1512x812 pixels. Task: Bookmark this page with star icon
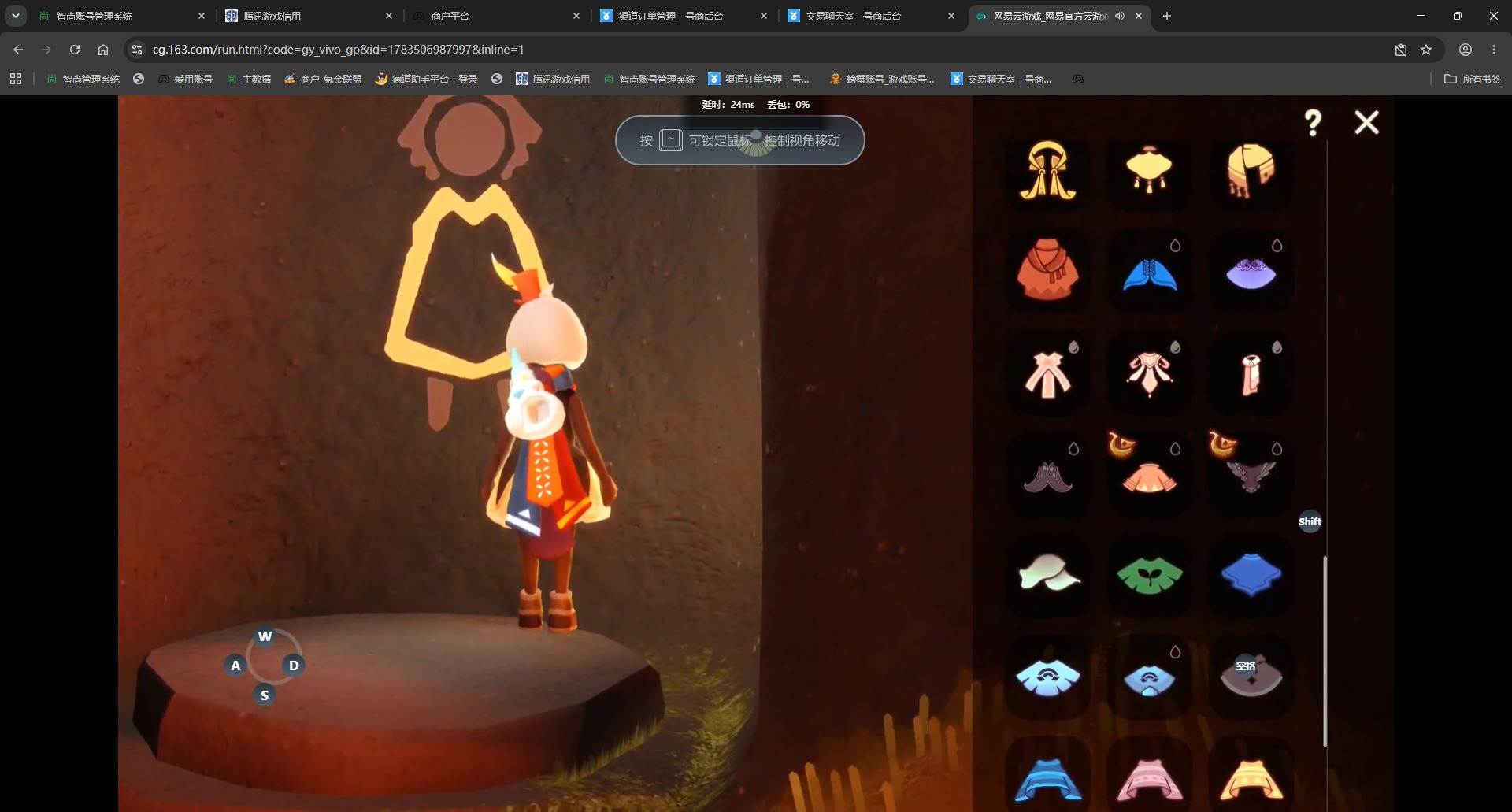pyautogui.click(x=1426, y=50)
